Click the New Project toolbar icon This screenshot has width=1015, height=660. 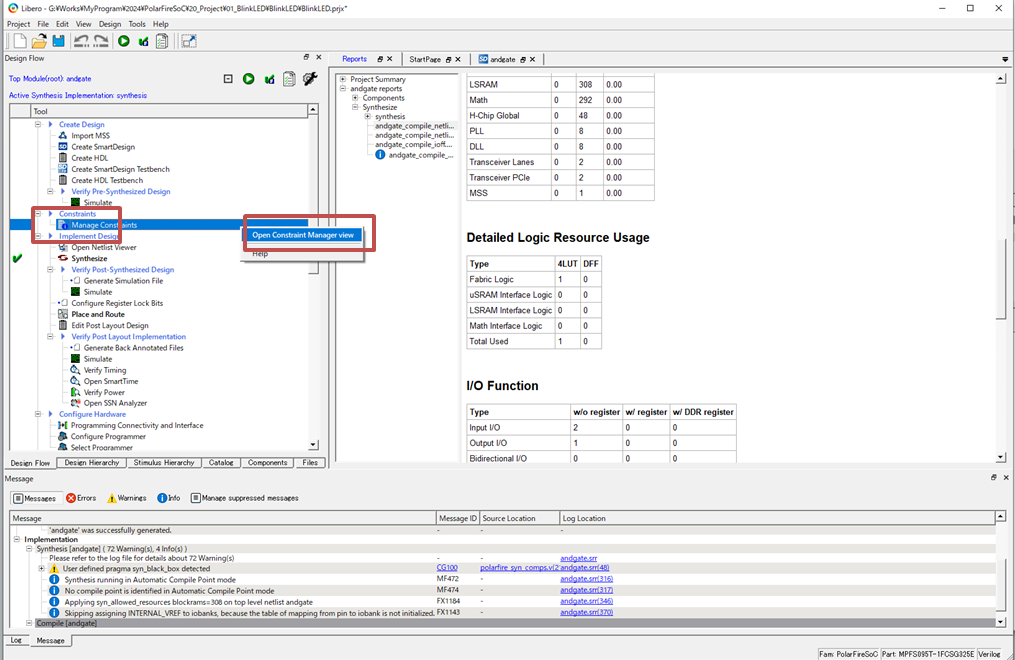pyautogui.click(x=19, y=41)
